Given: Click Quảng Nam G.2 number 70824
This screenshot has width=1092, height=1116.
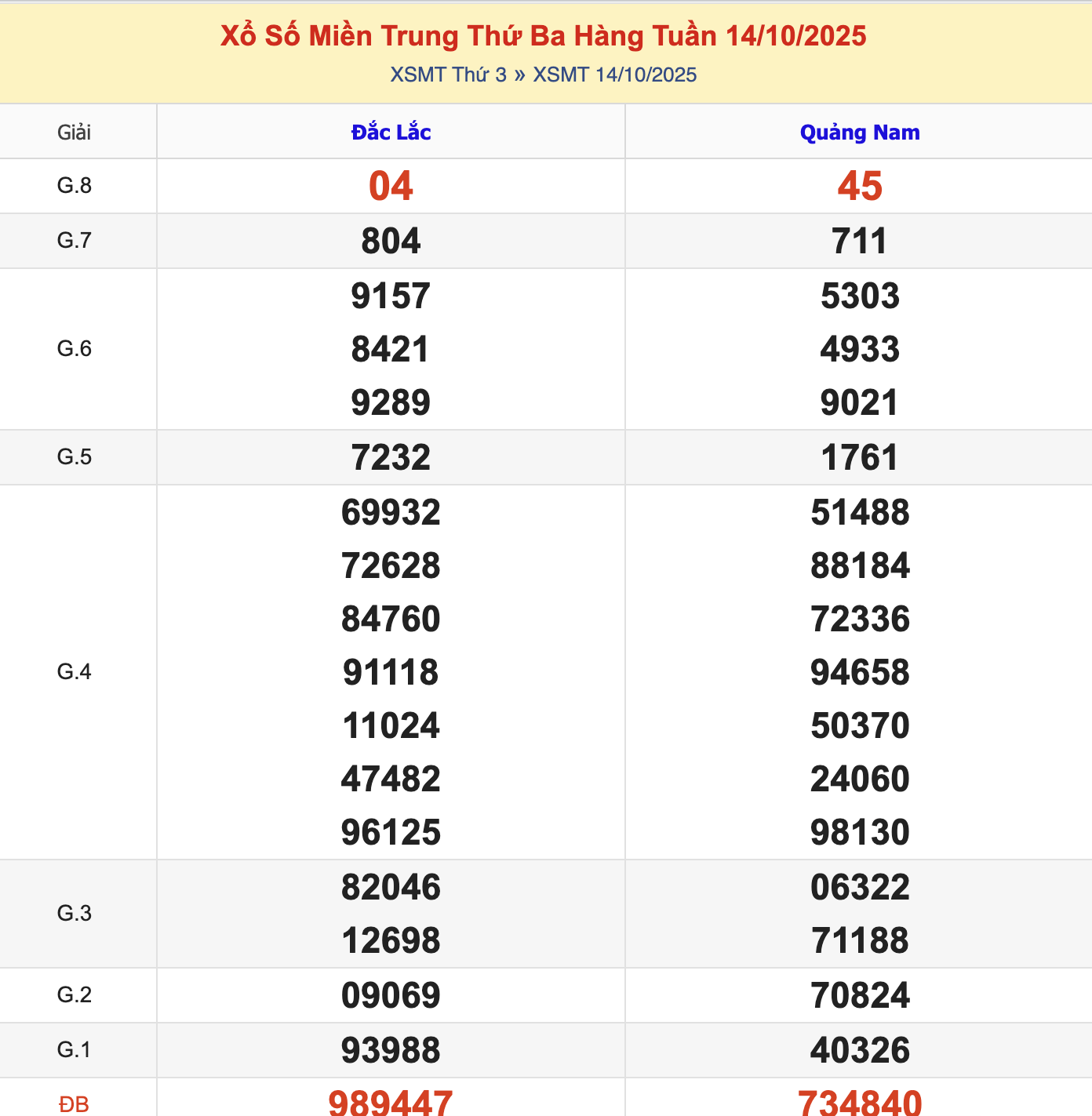Looking at the screenshot, I should (x=859, y=996).
